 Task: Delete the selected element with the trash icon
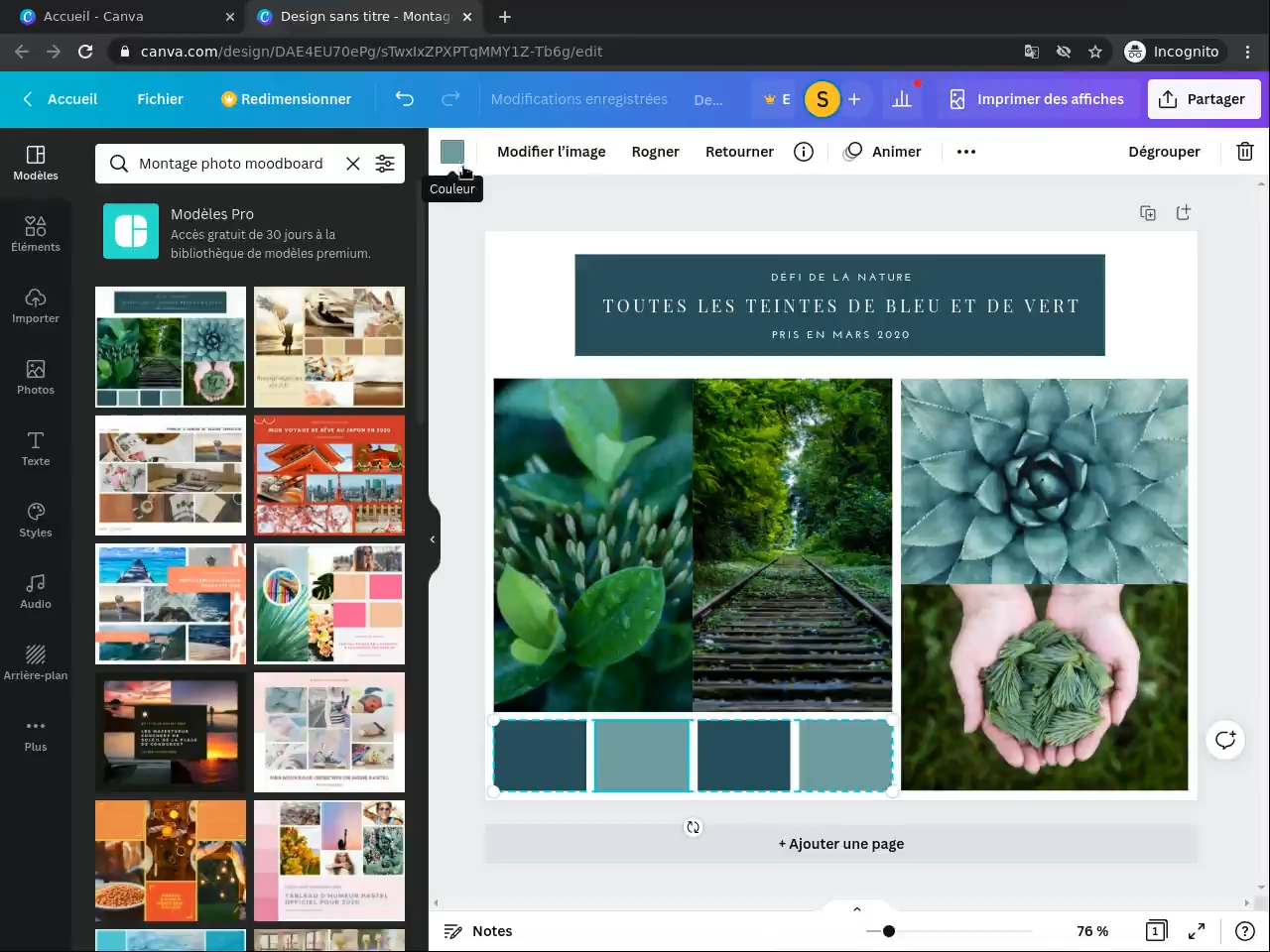(1244, 152)
